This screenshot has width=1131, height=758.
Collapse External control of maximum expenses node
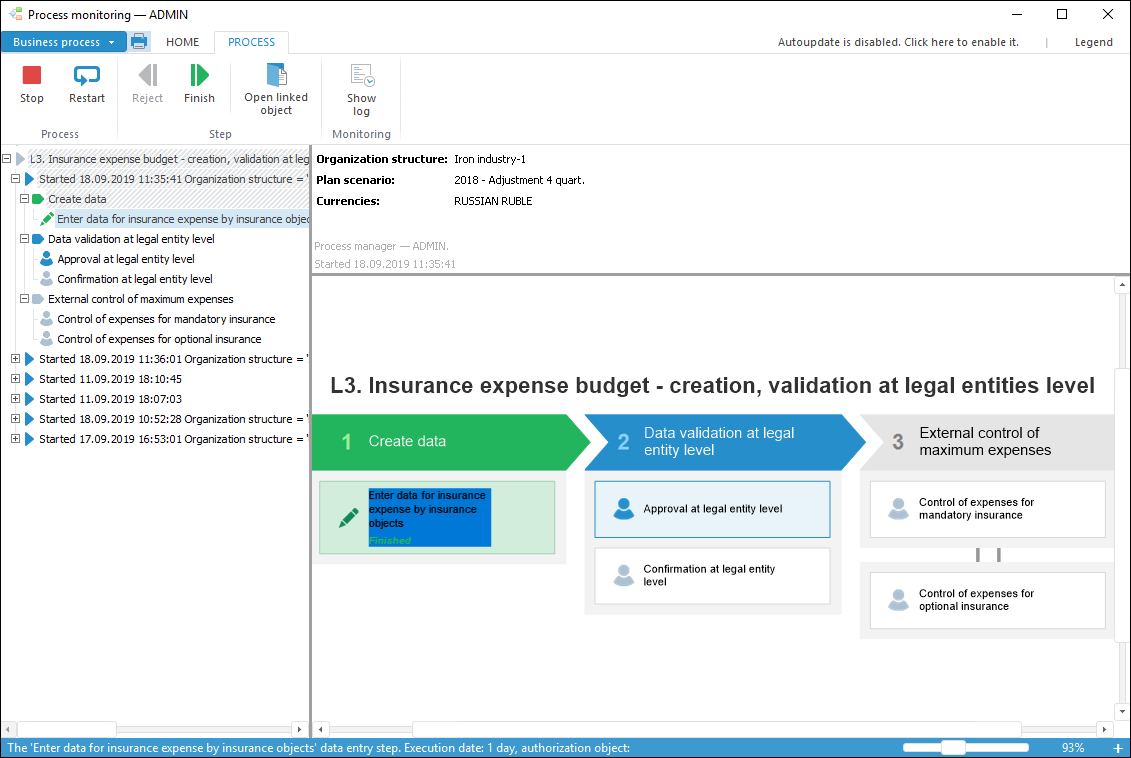pyautogui.click(x=25, y=299)
